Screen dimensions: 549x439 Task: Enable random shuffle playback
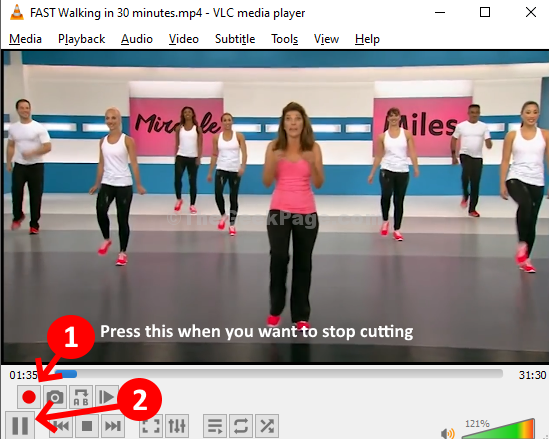tap(267, 426)
